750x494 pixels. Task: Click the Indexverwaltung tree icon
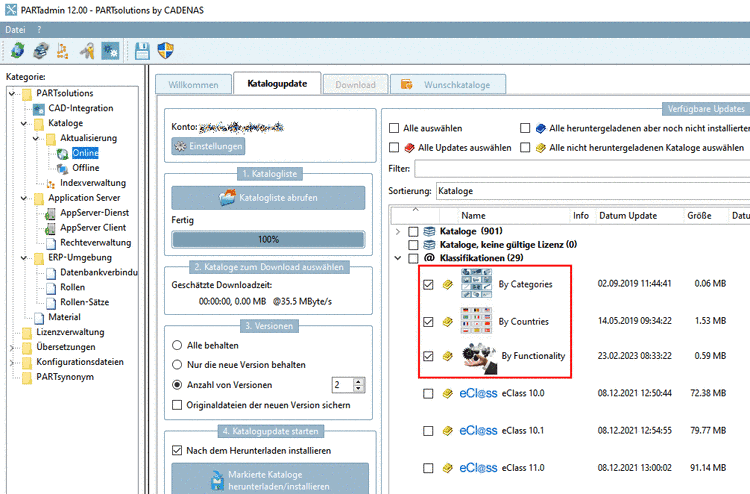click(51, 184)
